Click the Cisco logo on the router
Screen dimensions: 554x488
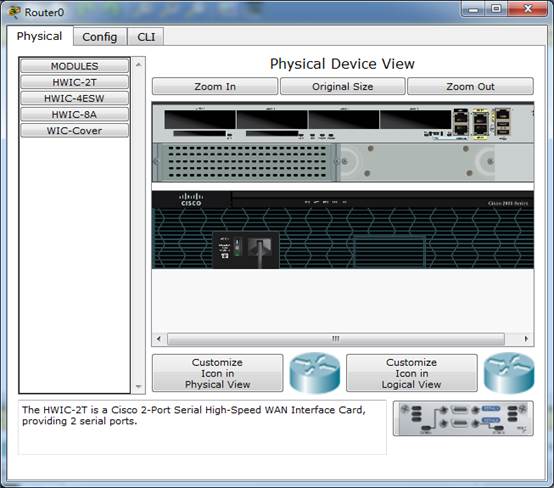click(x=191, y=200)
